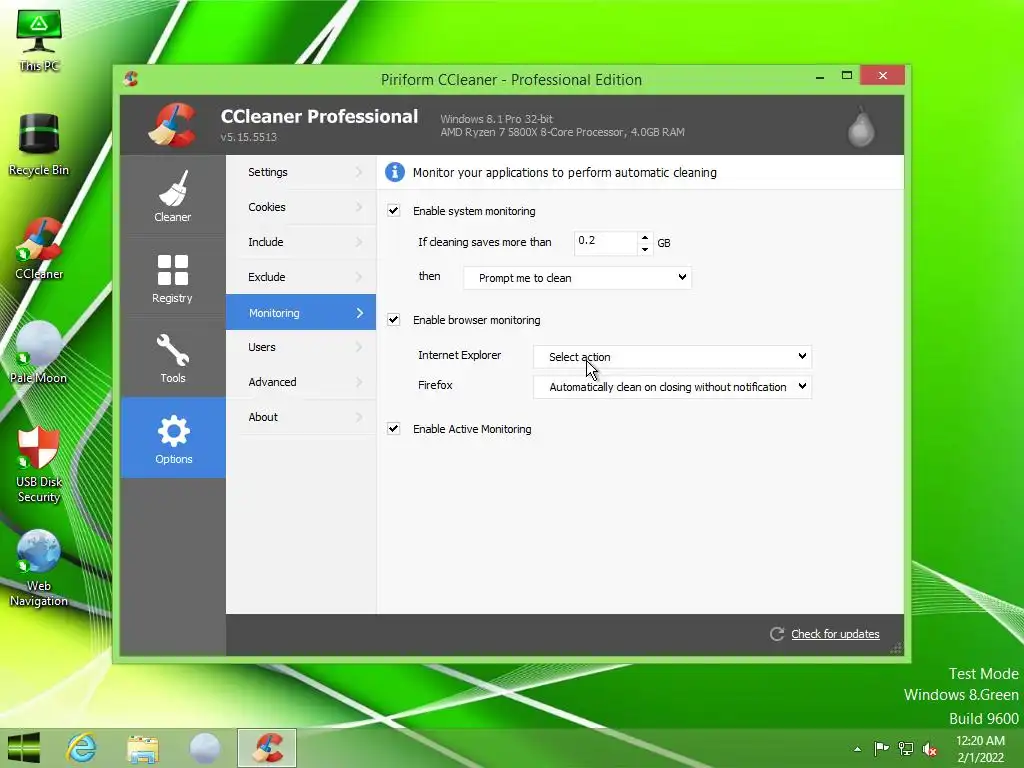Viewport: 1024px width, 768px height.
Task: Open Firefox action dropdown
Action: point(673,387)
